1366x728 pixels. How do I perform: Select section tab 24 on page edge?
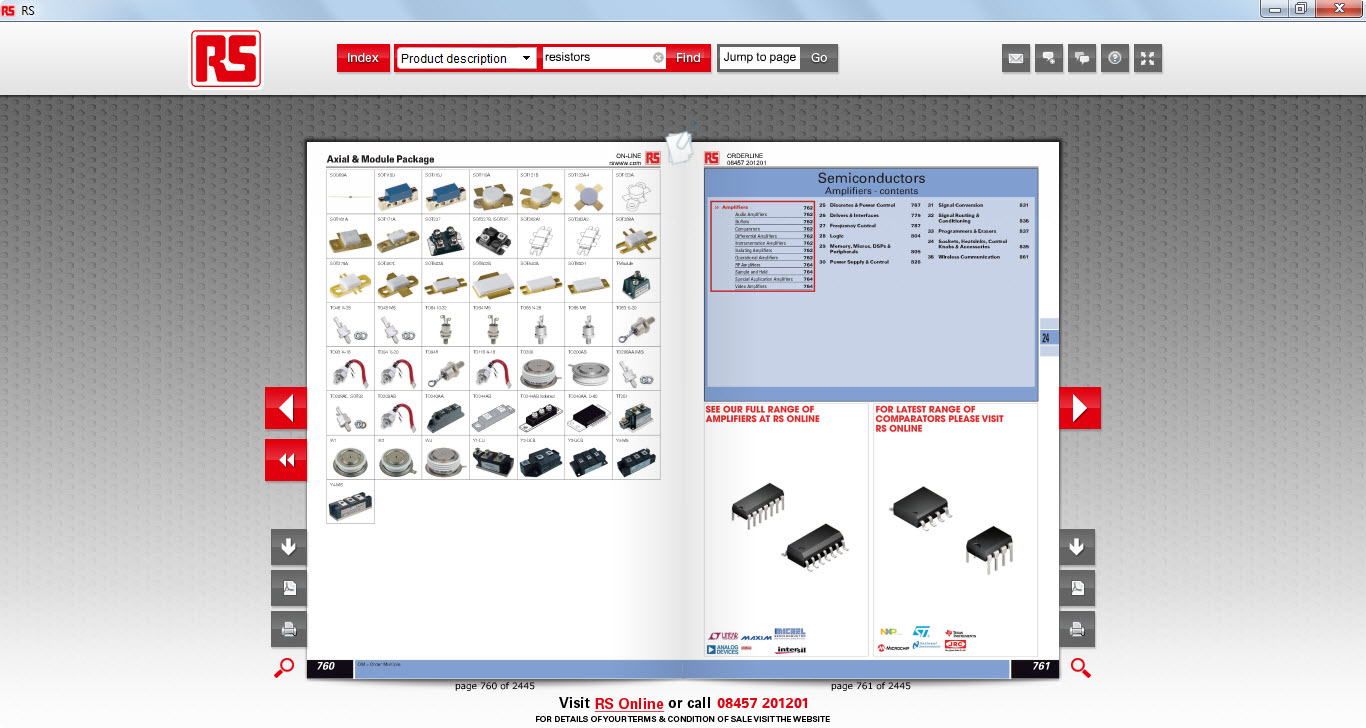1048,338
